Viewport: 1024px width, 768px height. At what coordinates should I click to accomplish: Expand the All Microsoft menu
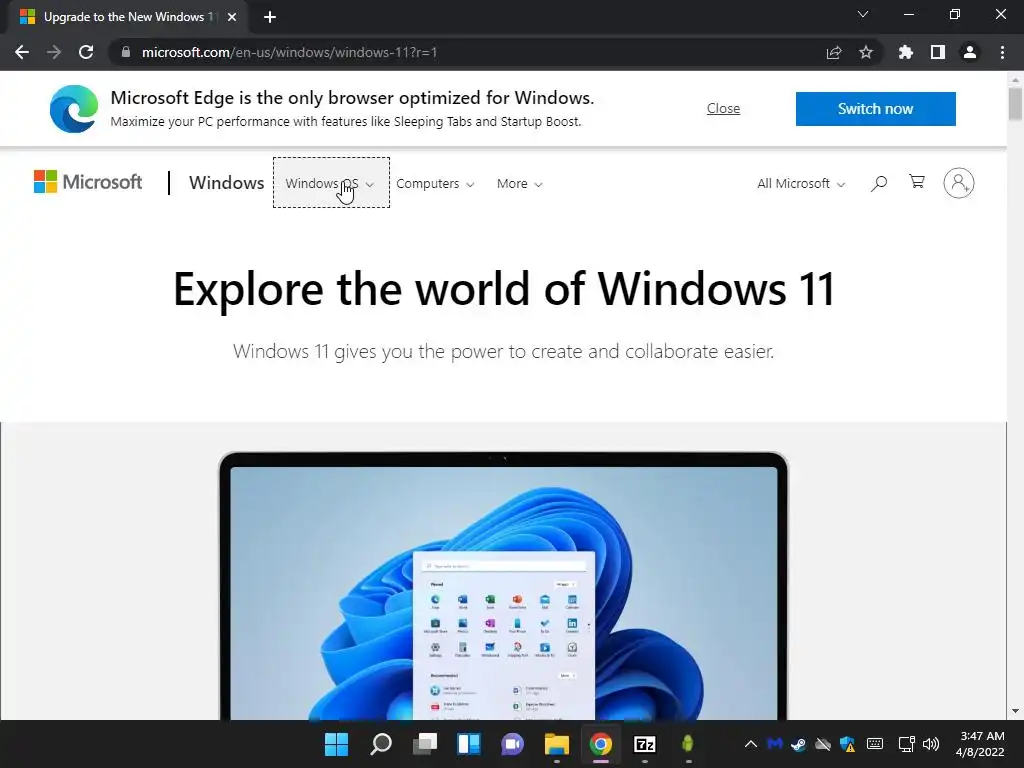[x=801, y=184]
